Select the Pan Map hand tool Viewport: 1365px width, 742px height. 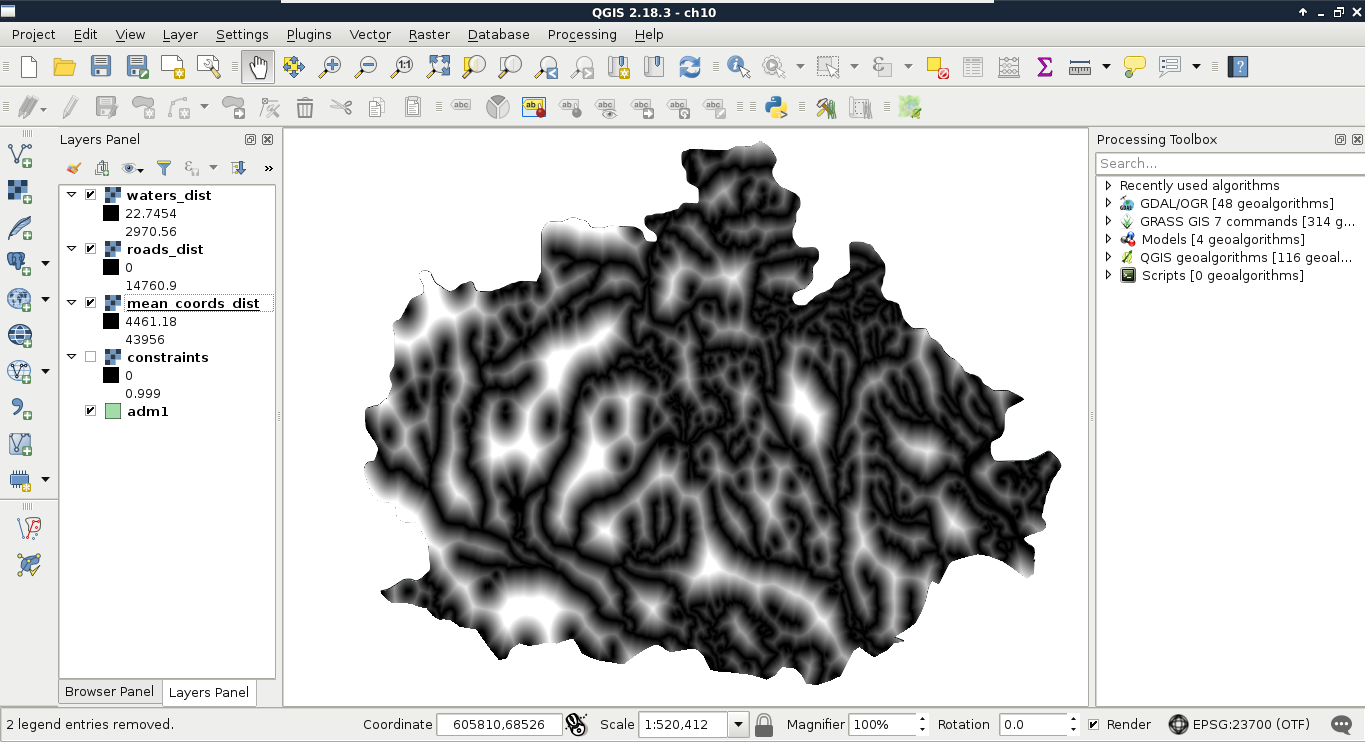coord(257,67)
